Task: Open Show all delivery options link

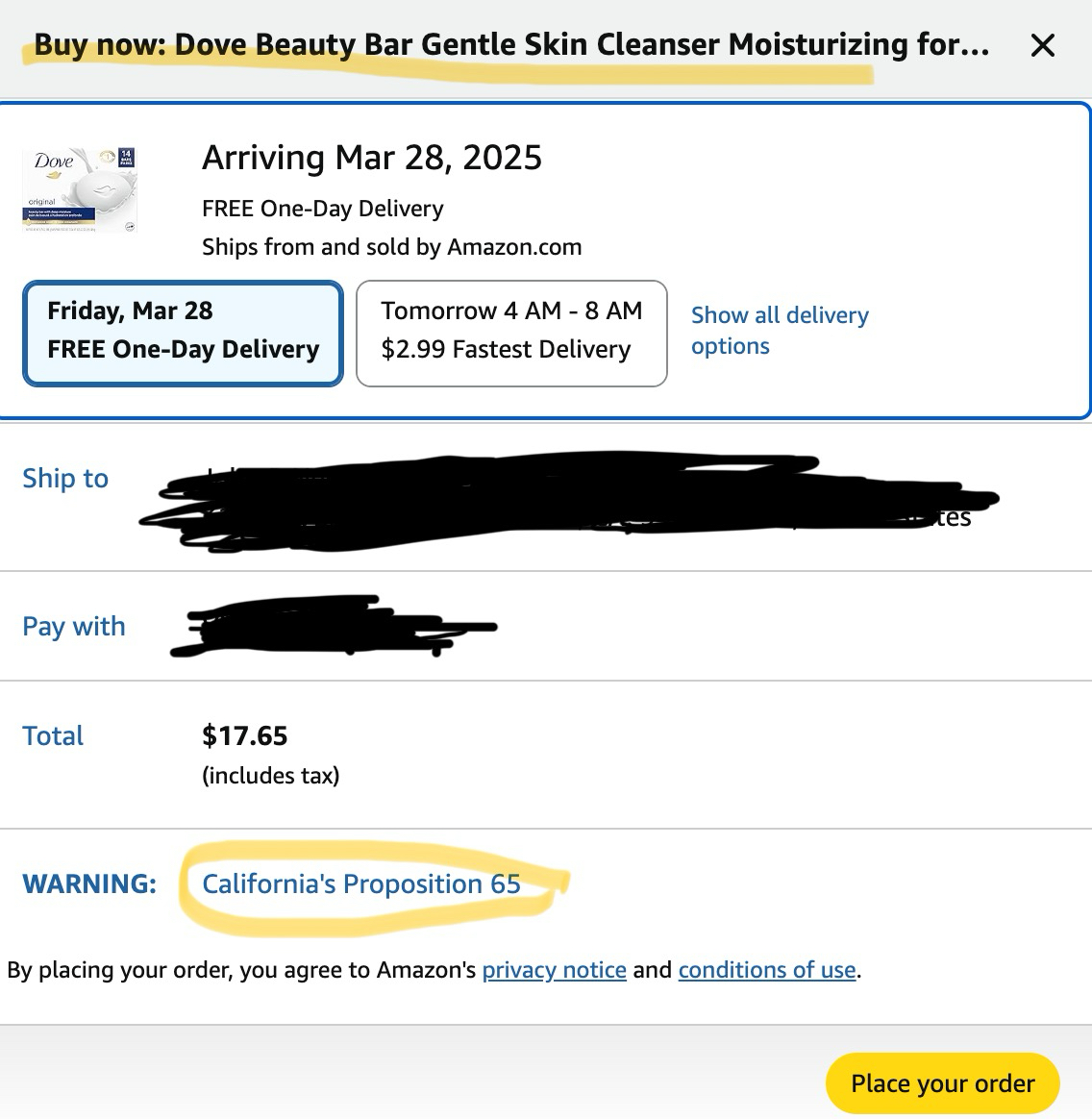Action: click(779, 330)
